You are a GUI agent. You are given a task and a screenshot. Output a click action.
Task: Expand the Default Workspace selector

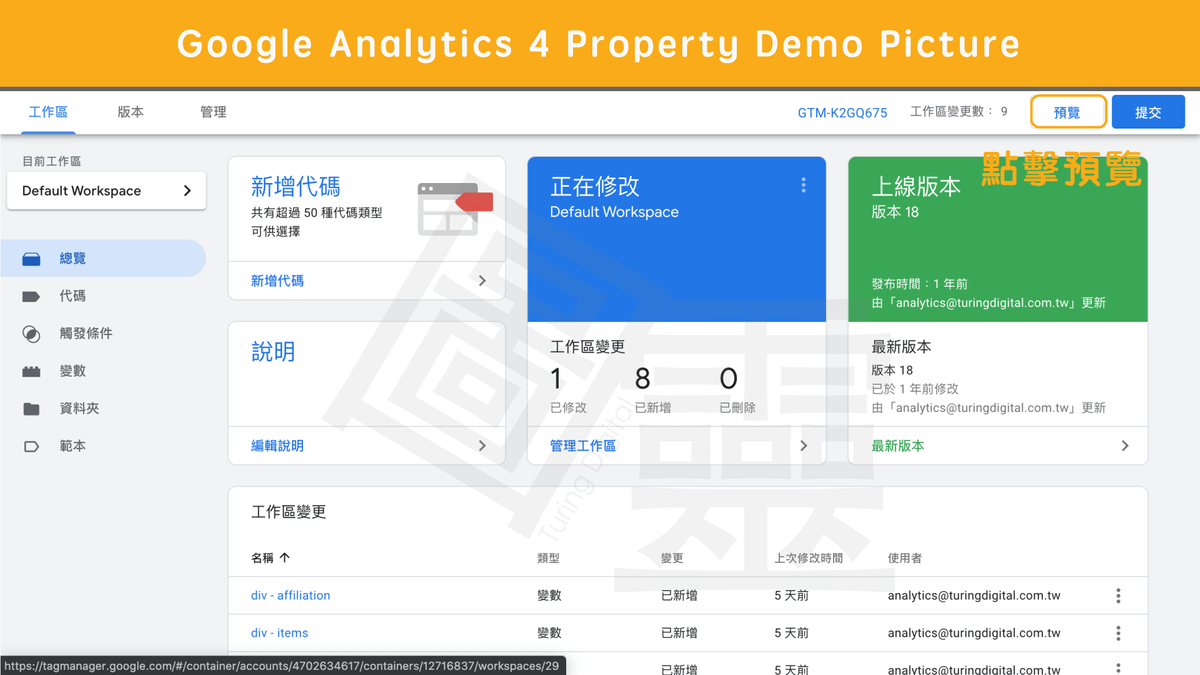pos(106,191)
